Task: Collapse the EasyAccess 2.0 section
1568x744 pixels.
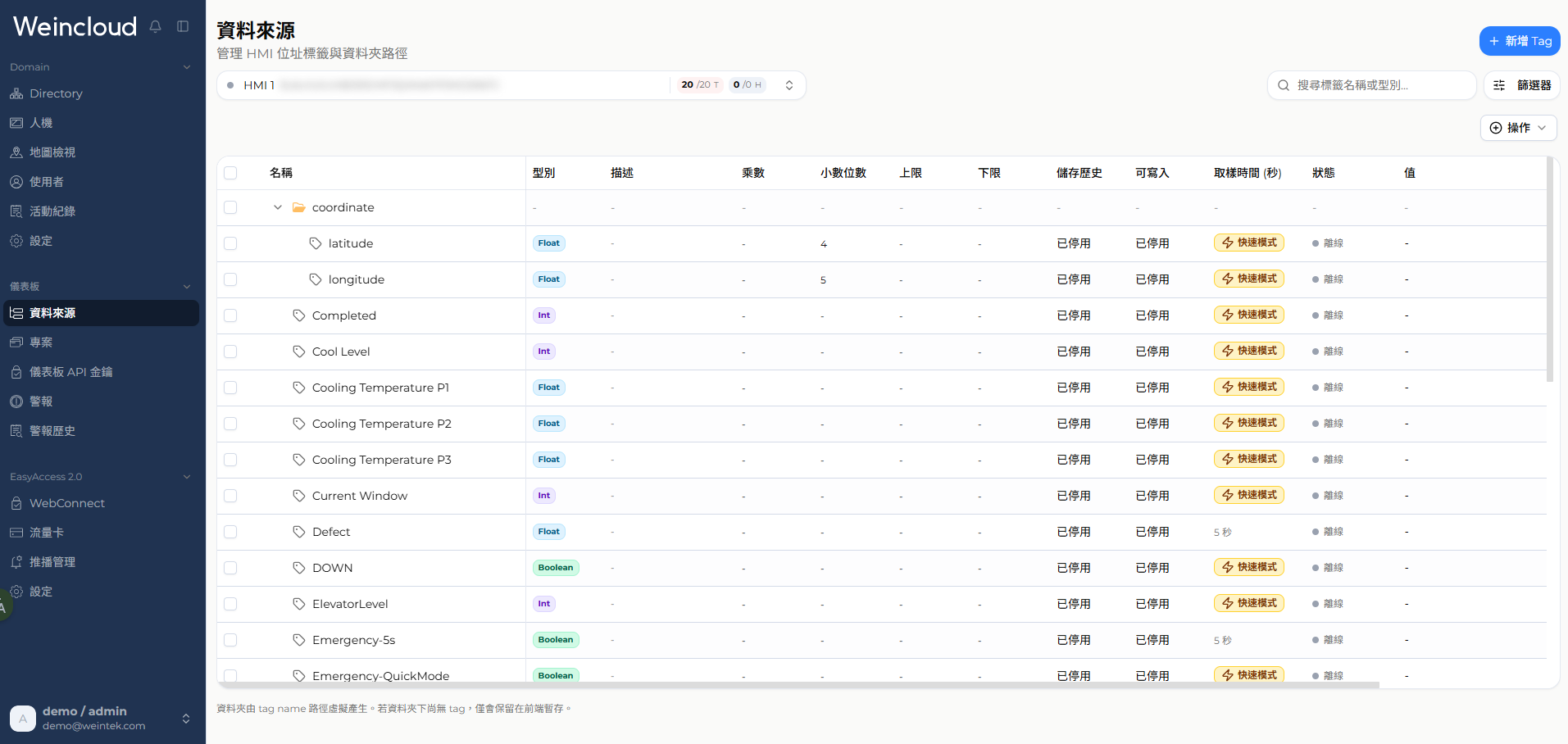Action: tap(187, 477)
